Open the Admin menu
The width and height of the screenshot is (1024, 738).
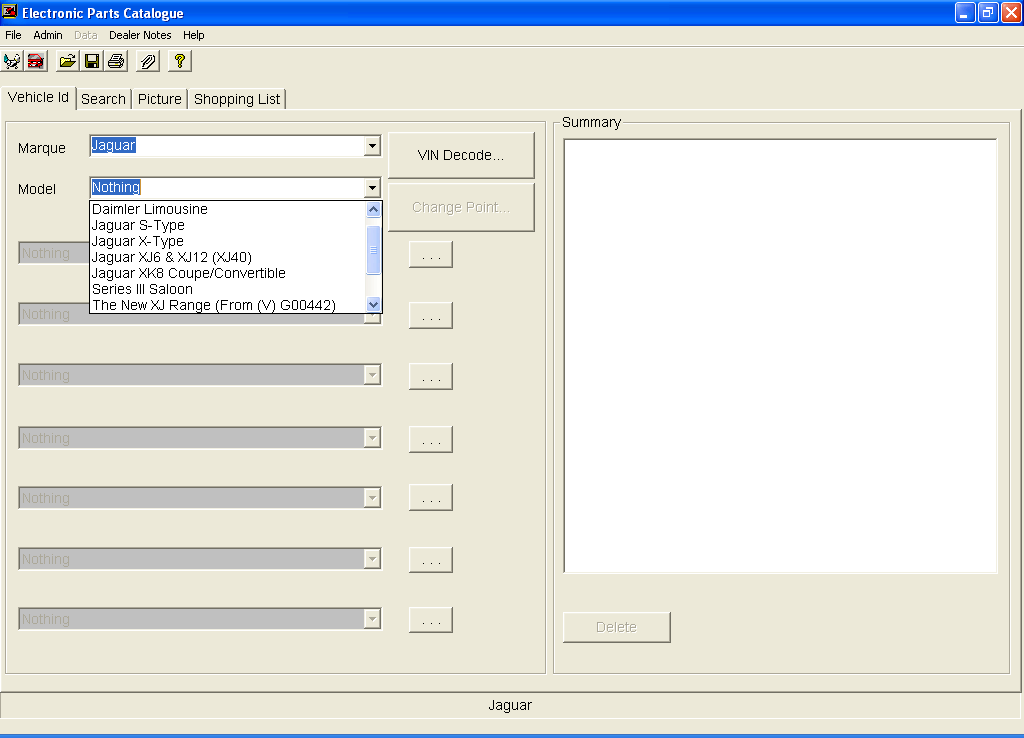(x=48, y=35)
